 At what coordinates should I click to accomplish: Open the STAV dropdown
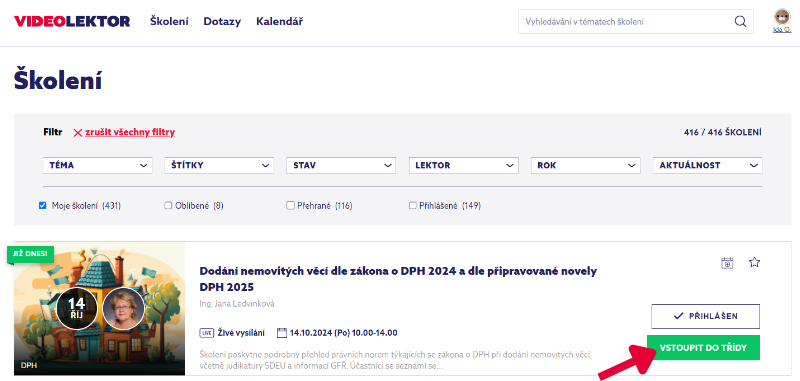click(x=341, y=165)
